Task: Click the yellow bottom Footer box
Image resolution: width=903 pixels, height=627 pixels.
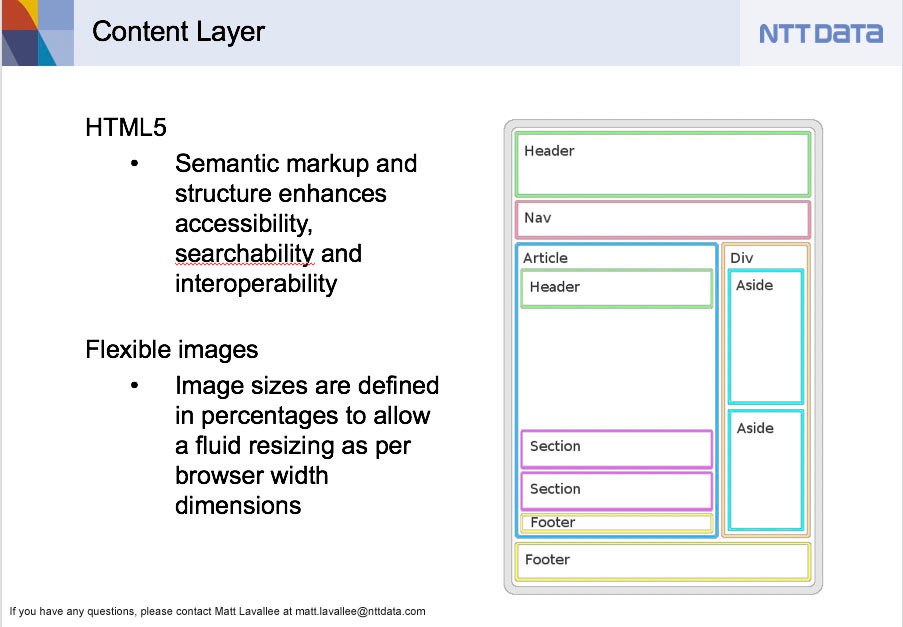Action: pos(662,561)
